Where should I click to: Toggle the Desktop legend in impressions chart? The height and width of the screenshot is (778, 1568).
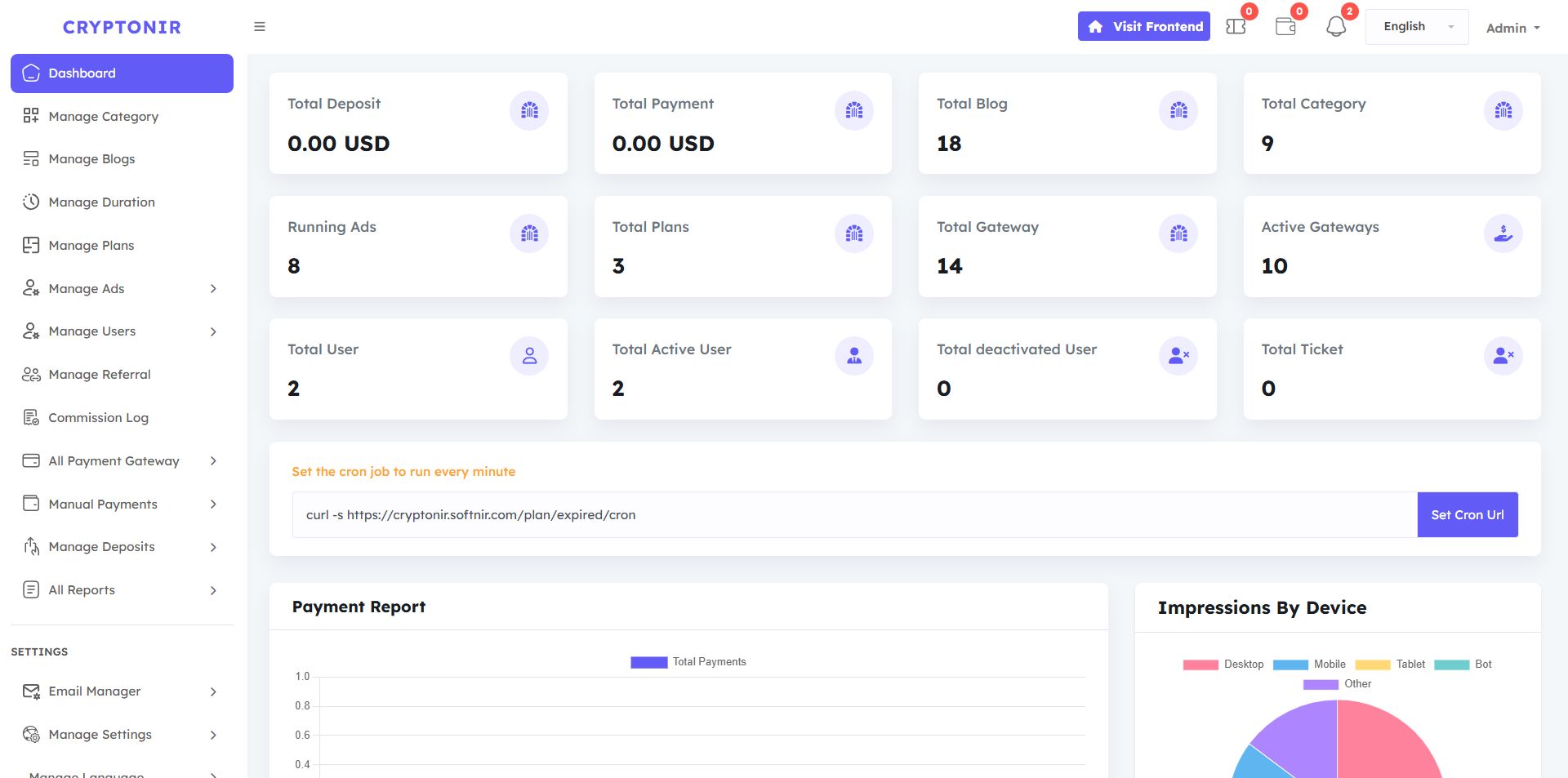click(x=1223, y=665)
